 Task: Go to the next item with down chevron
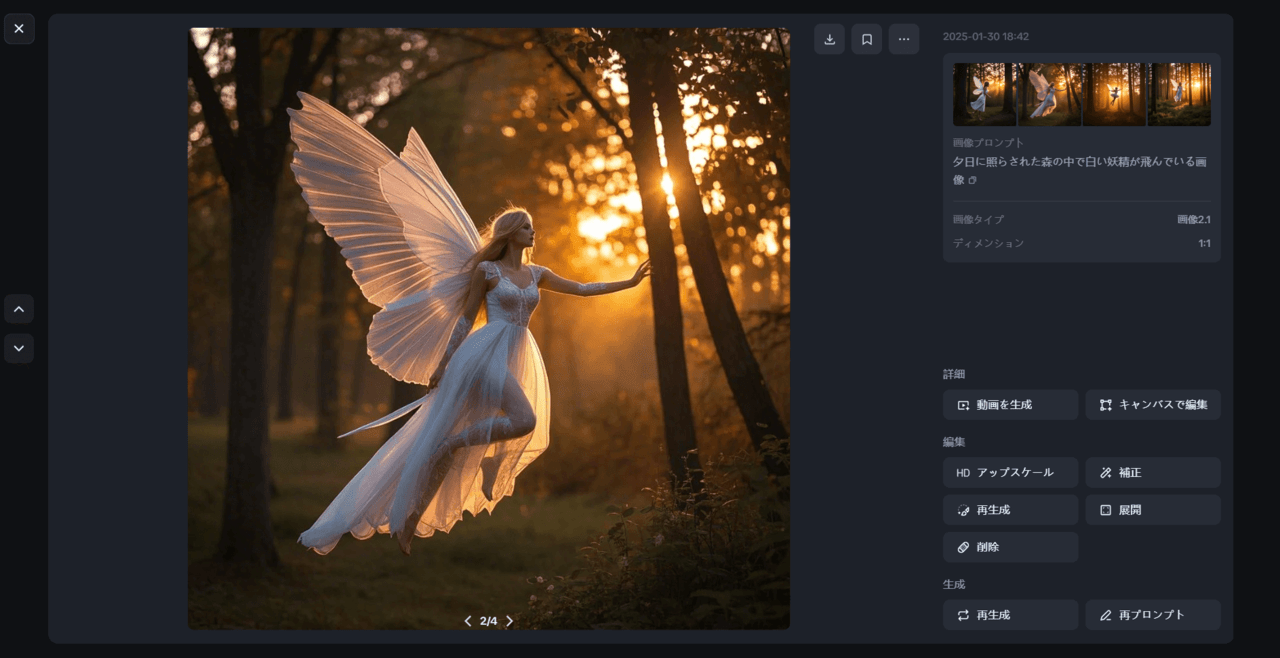(19, 348)
